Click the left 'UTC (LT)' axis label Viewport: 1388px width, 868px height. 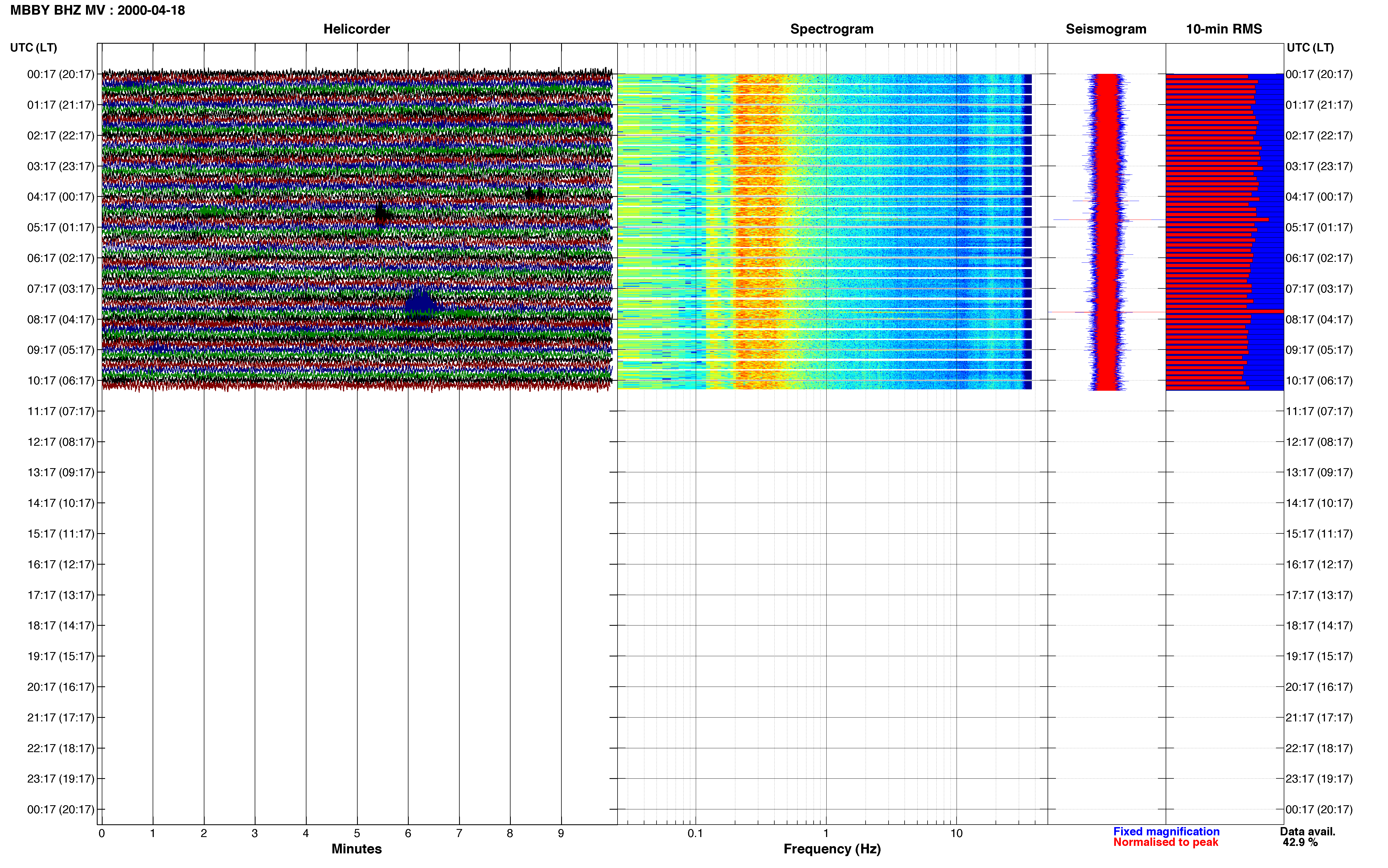(33, 48)
